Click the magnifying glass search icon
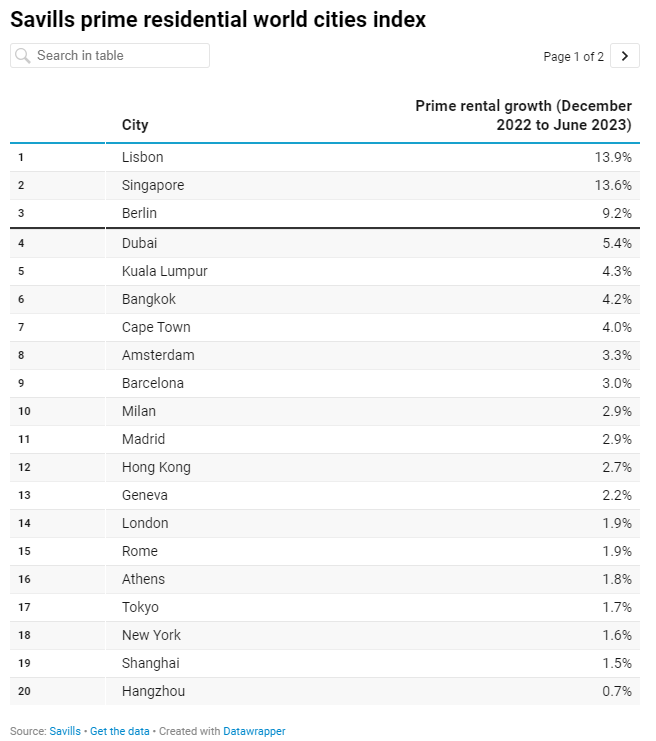Viewport: 656px width, 741px height. [x=22, y=56]
